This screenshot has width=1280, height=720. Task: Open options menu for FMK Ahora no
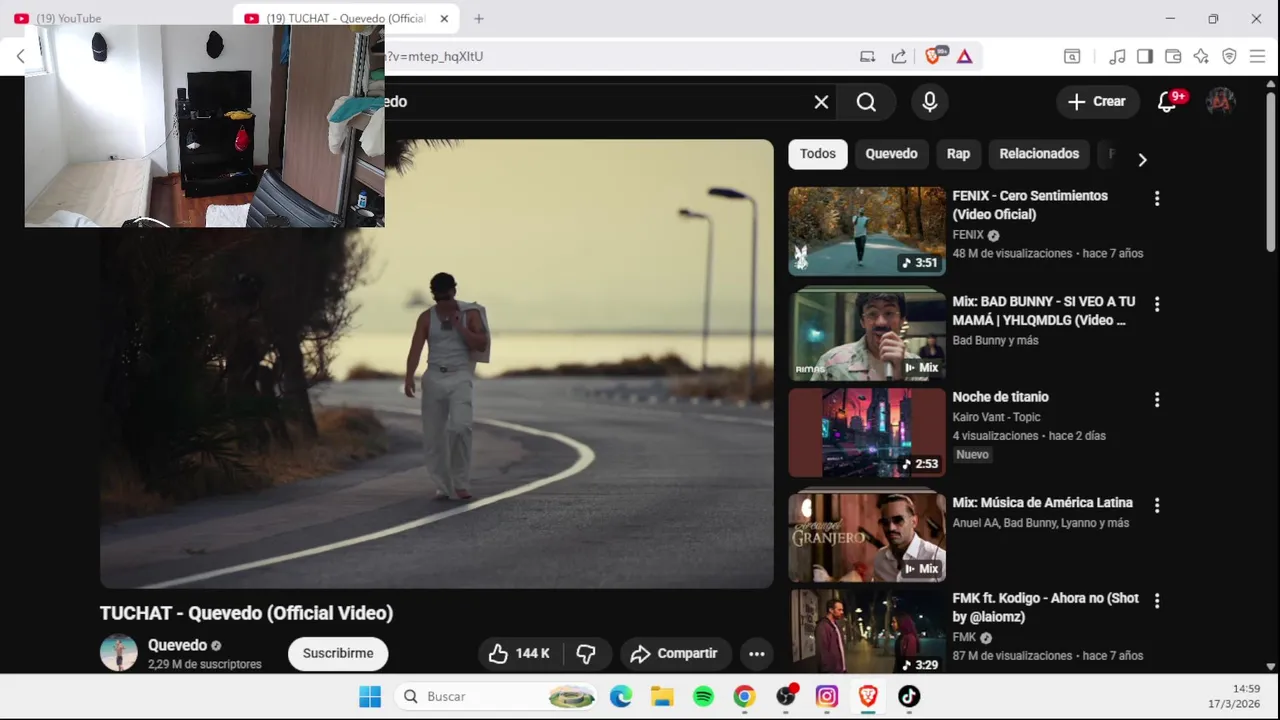coord(1157,601)
